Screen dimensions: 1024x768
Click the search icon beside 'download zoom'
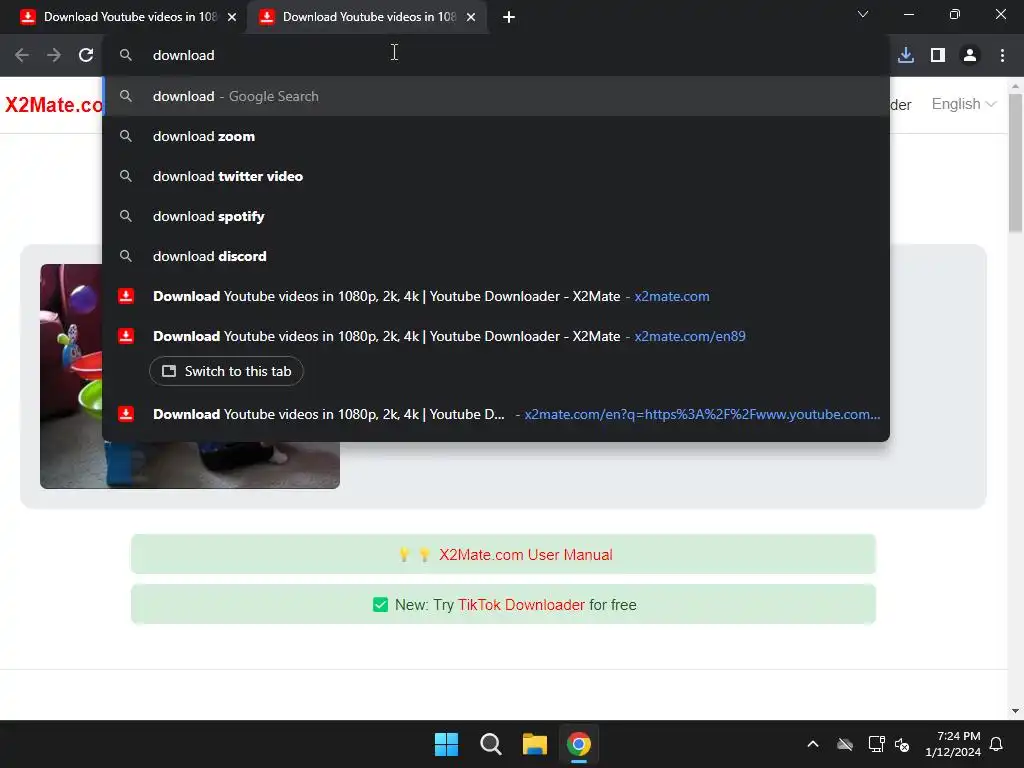click(125, 136)
